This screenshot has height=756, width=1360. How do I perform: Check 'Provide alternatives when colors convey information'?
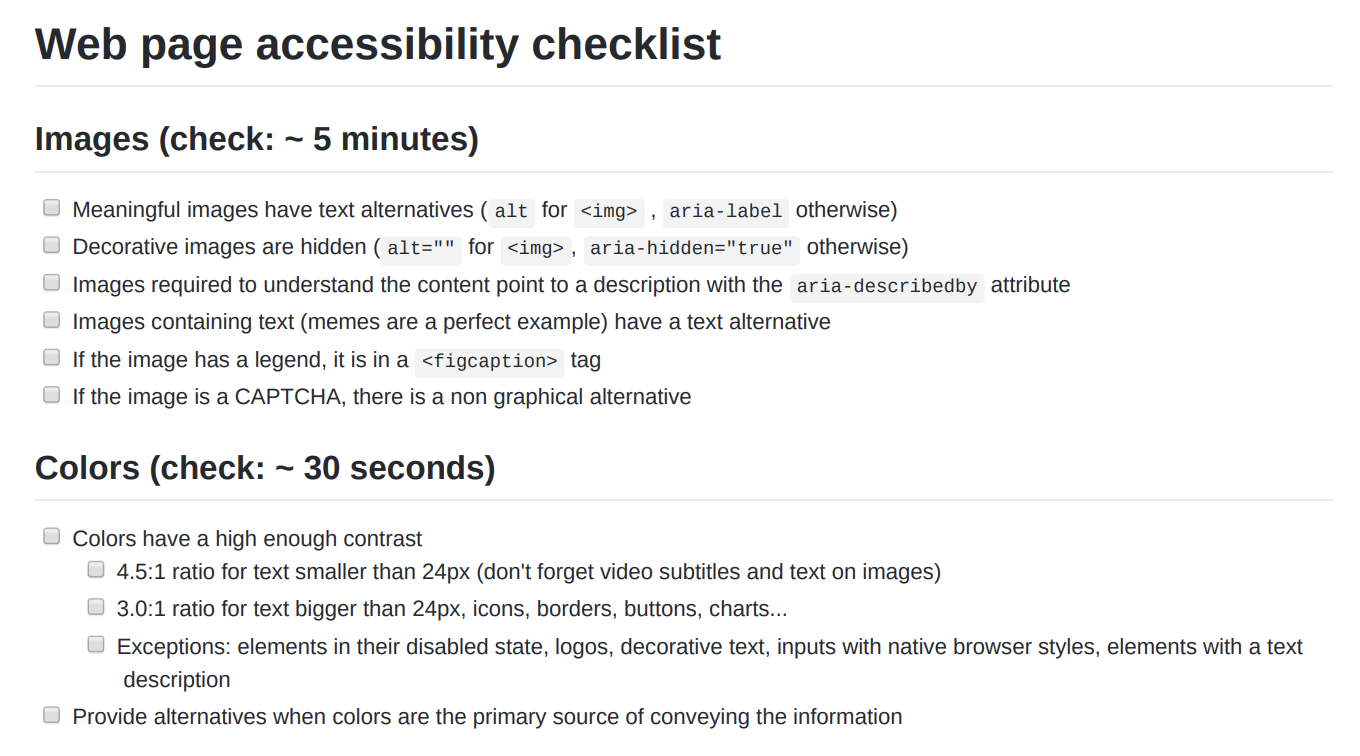pyautogui.click(x=51, y=713)
